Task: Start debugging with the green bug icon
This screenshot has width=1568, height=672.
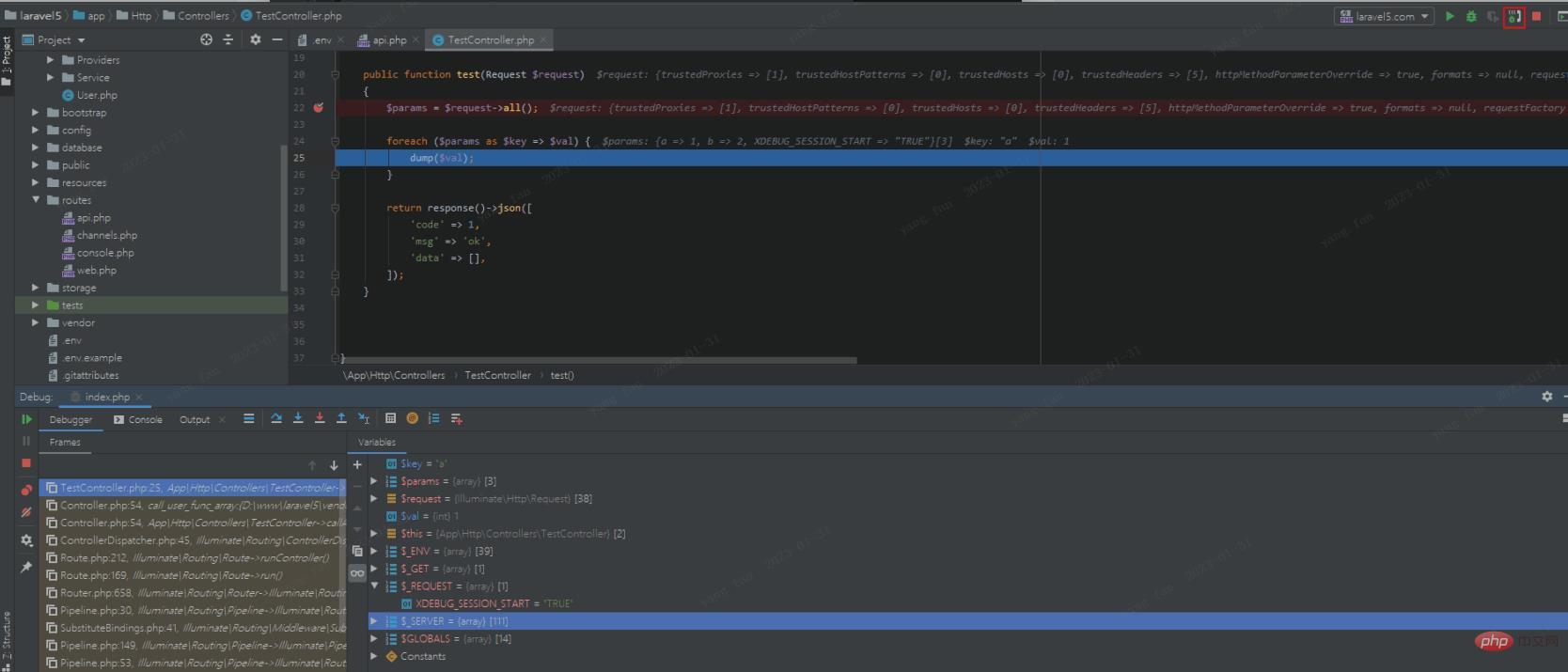Action: point(1471,16)
